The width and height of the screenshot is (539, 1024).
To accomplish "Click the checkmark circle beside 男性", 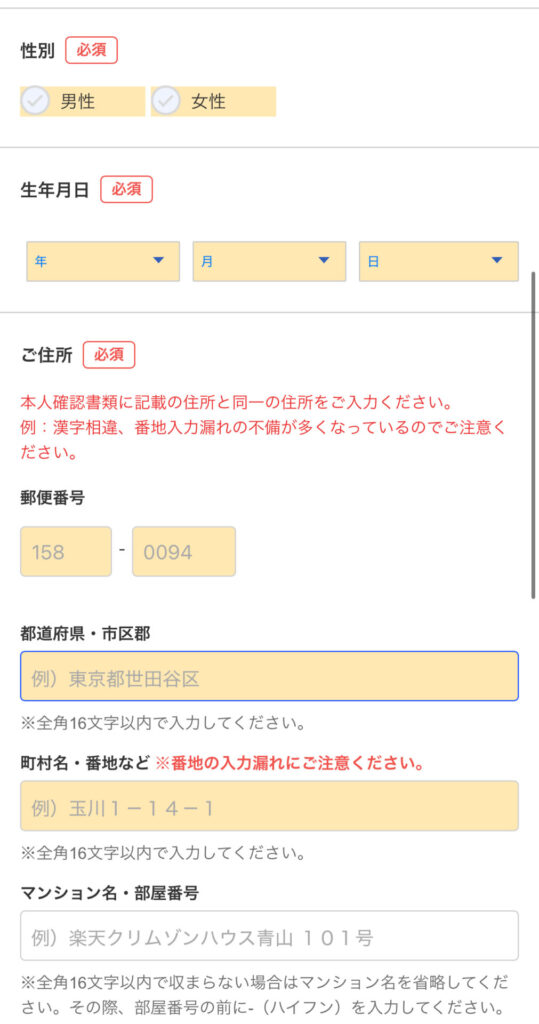I will pos(35,101).
